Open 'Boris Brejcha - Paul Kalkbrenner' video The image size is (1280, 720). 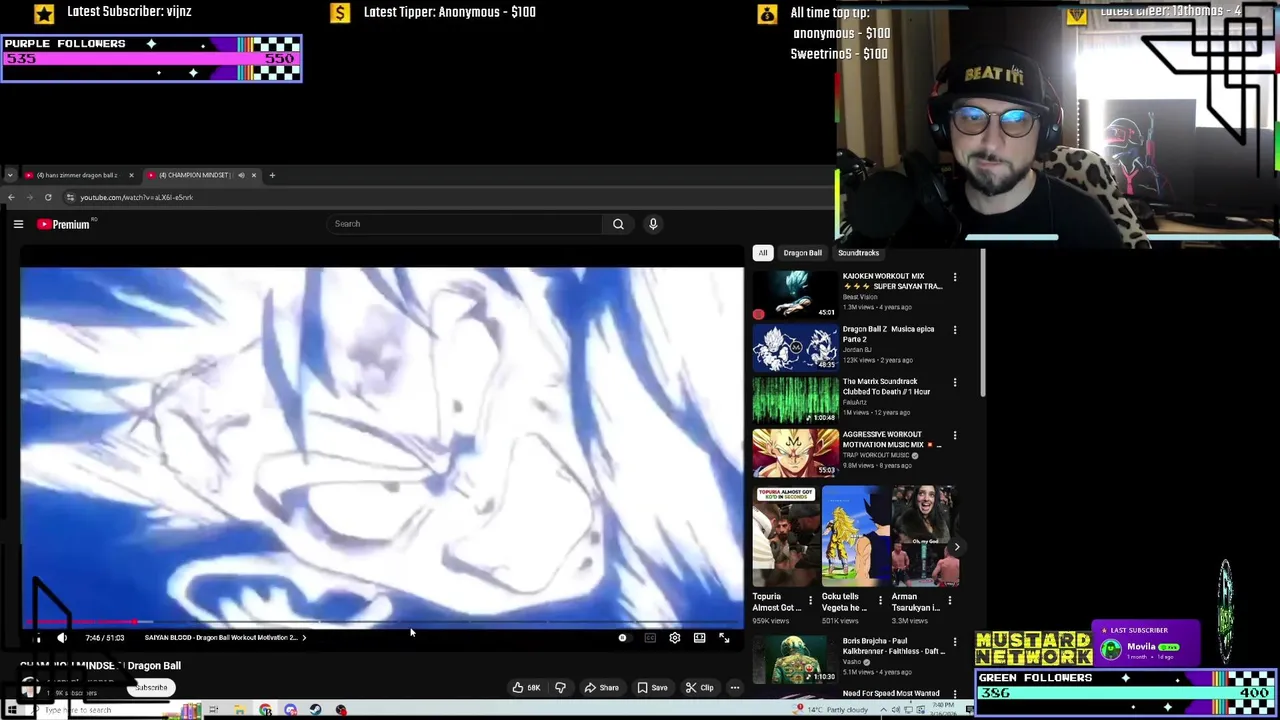coord(796,658)
